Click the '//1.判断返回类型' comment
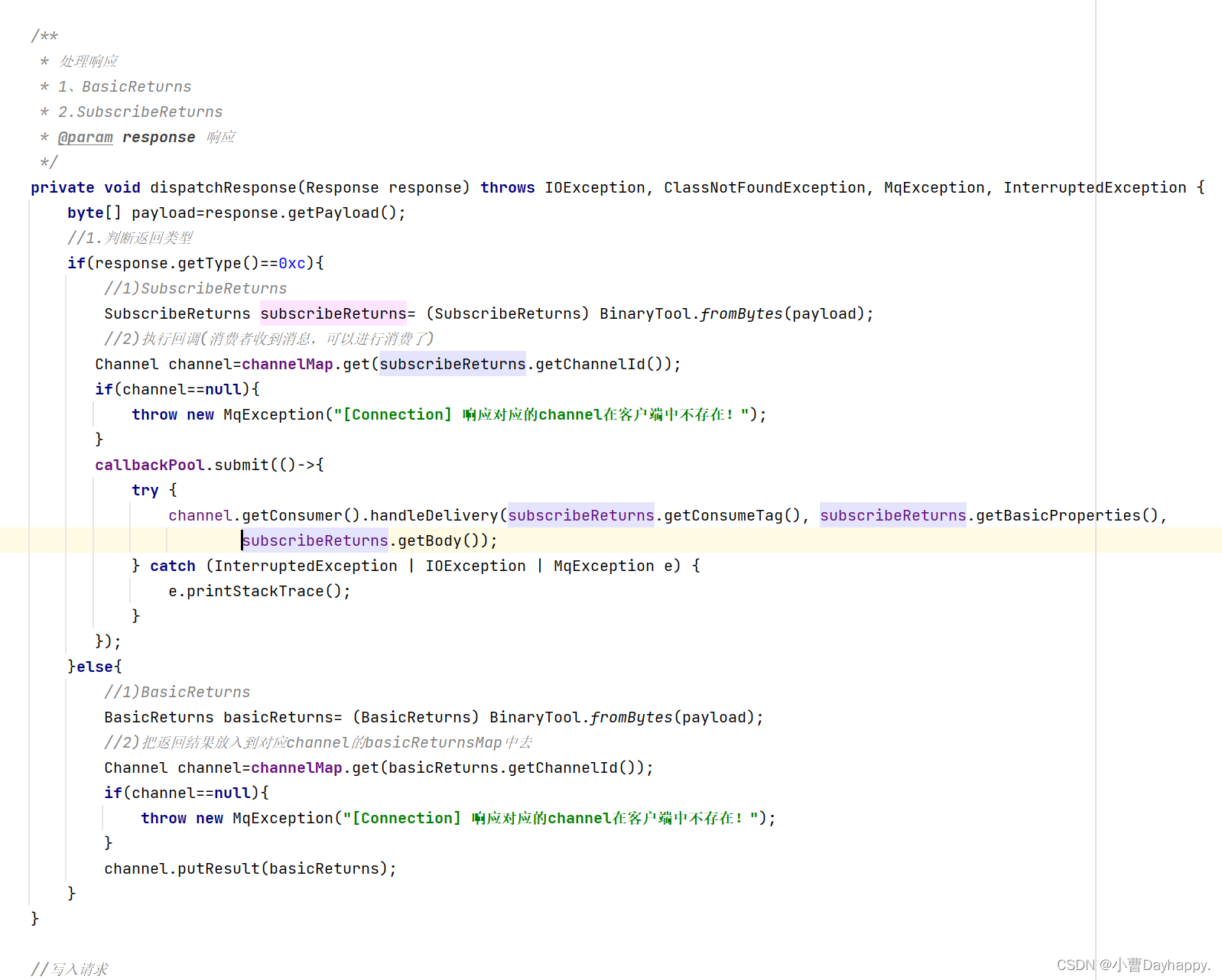This screenshot has width=1222, height=980. 130,238
